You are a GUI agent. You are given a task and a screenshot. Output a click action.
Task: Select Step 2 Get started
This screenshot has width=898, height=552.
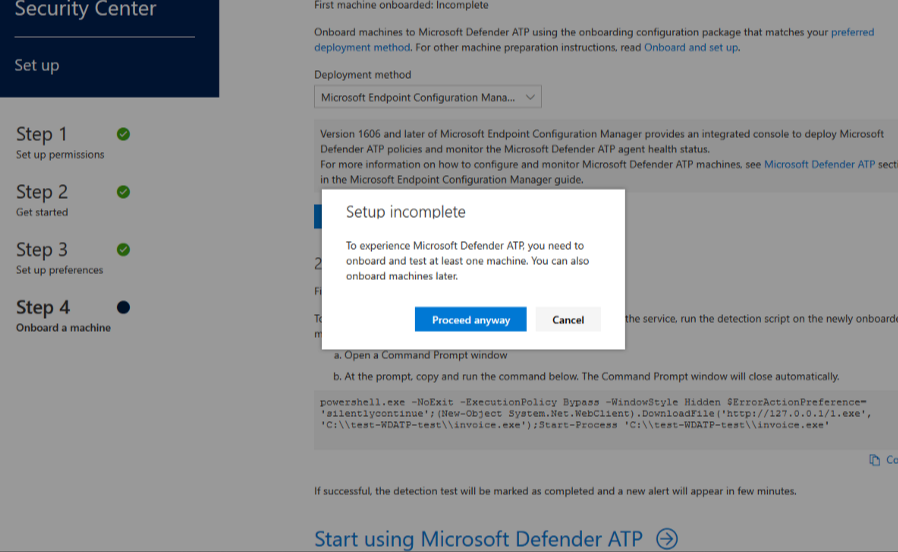(42, 199)
